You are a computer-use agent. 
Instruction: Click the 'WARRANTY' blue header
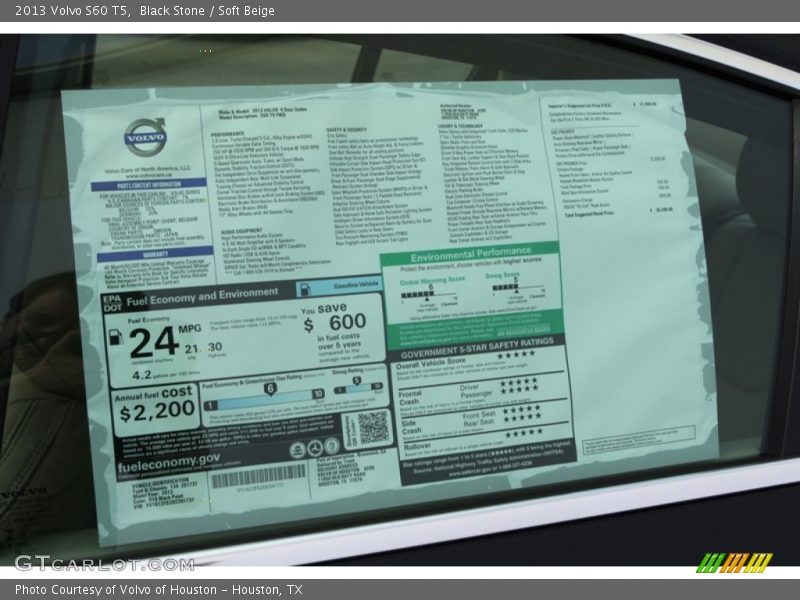point(156,254)
